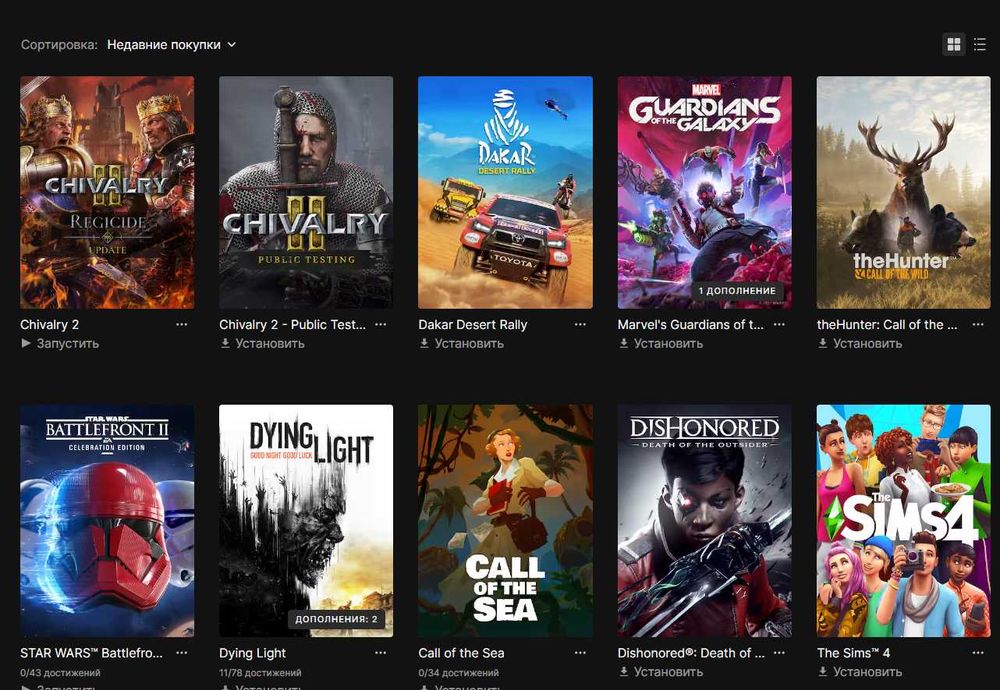Click the Dakar Desert Rally title text
Viewport: 1000px width, 690px height.
473,325
